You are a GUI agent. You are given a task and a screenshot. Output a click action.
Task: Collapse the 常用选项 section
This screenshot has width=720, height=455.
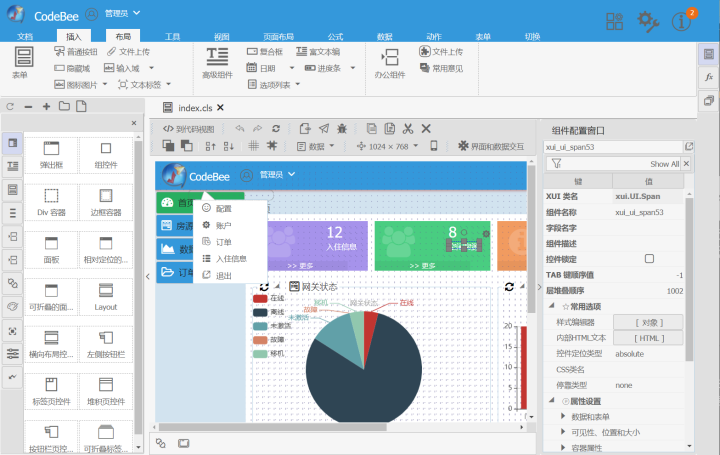click(x=552, y=306)
